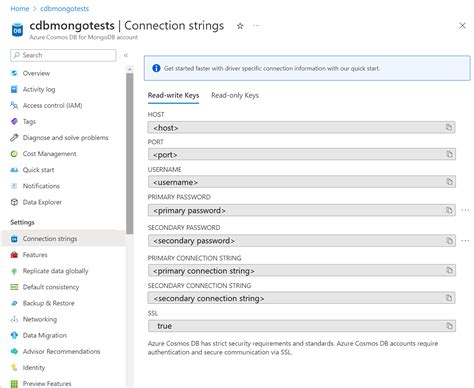Image resolution: width=474 pixels, height=388 pixels.
Task: Click the Cosmos DB resource icon
Action: coord(17,30)
